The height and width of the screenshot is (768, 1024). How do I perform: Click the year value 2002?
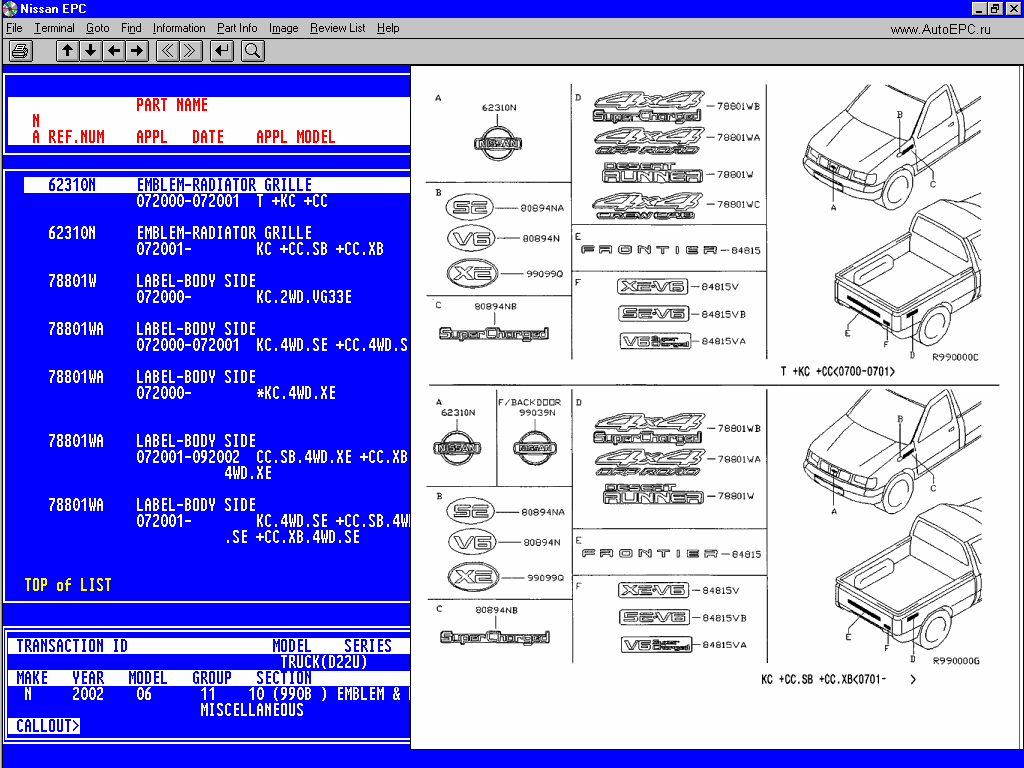[88, 694]
